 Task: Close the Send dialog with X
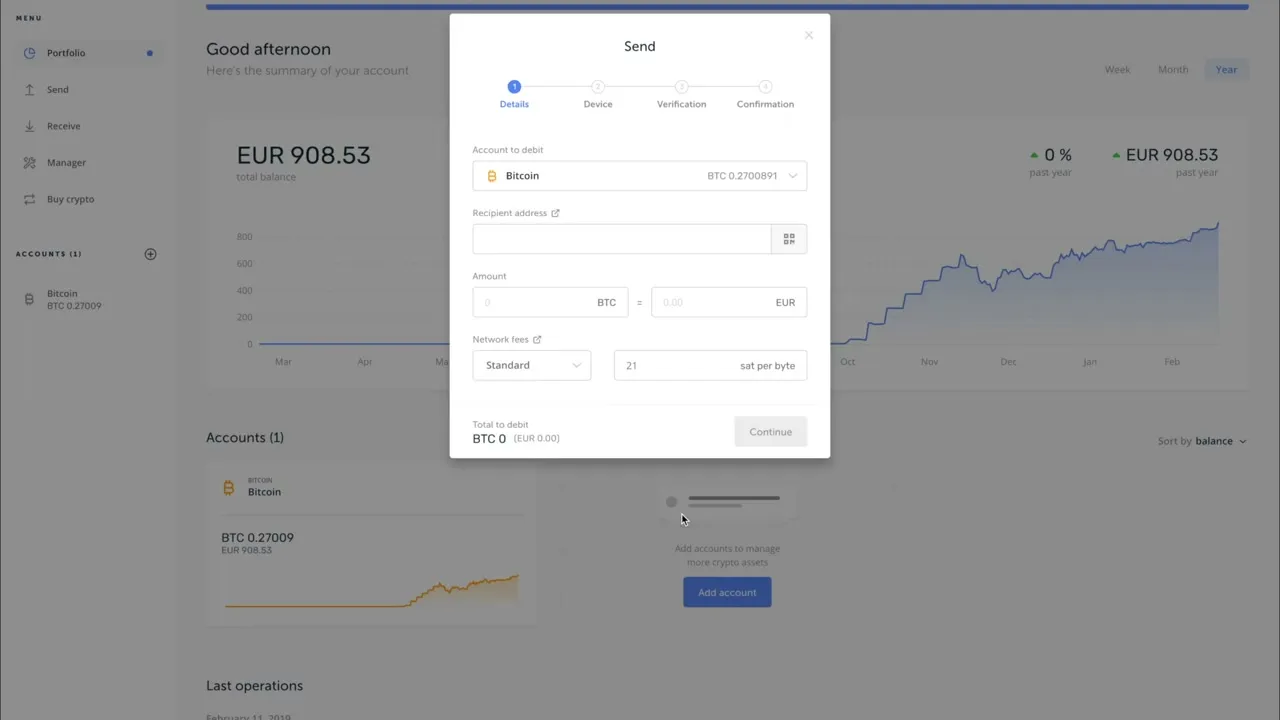click(809, 36)
